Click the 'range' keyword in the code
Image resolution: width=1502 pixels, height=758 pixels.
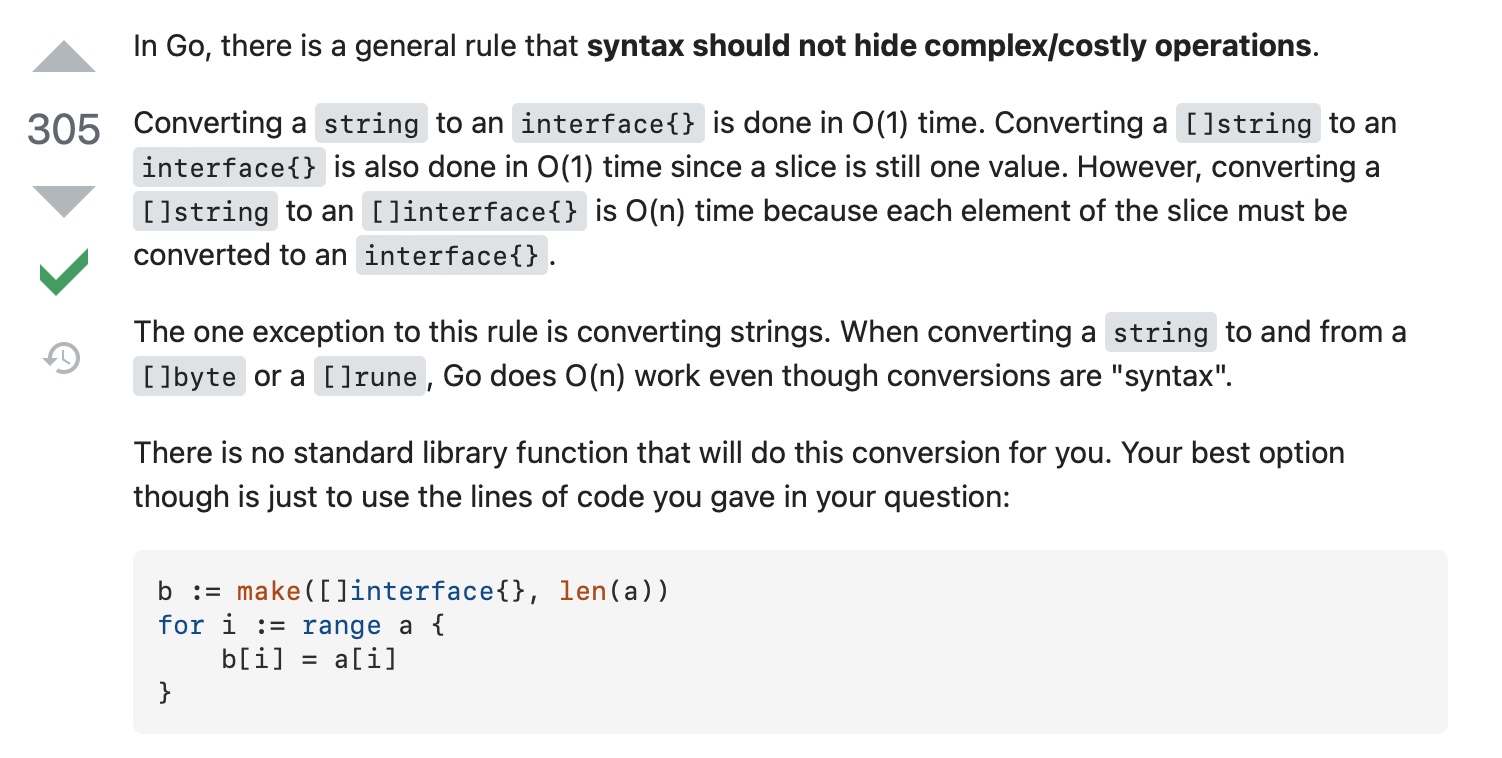341,626
